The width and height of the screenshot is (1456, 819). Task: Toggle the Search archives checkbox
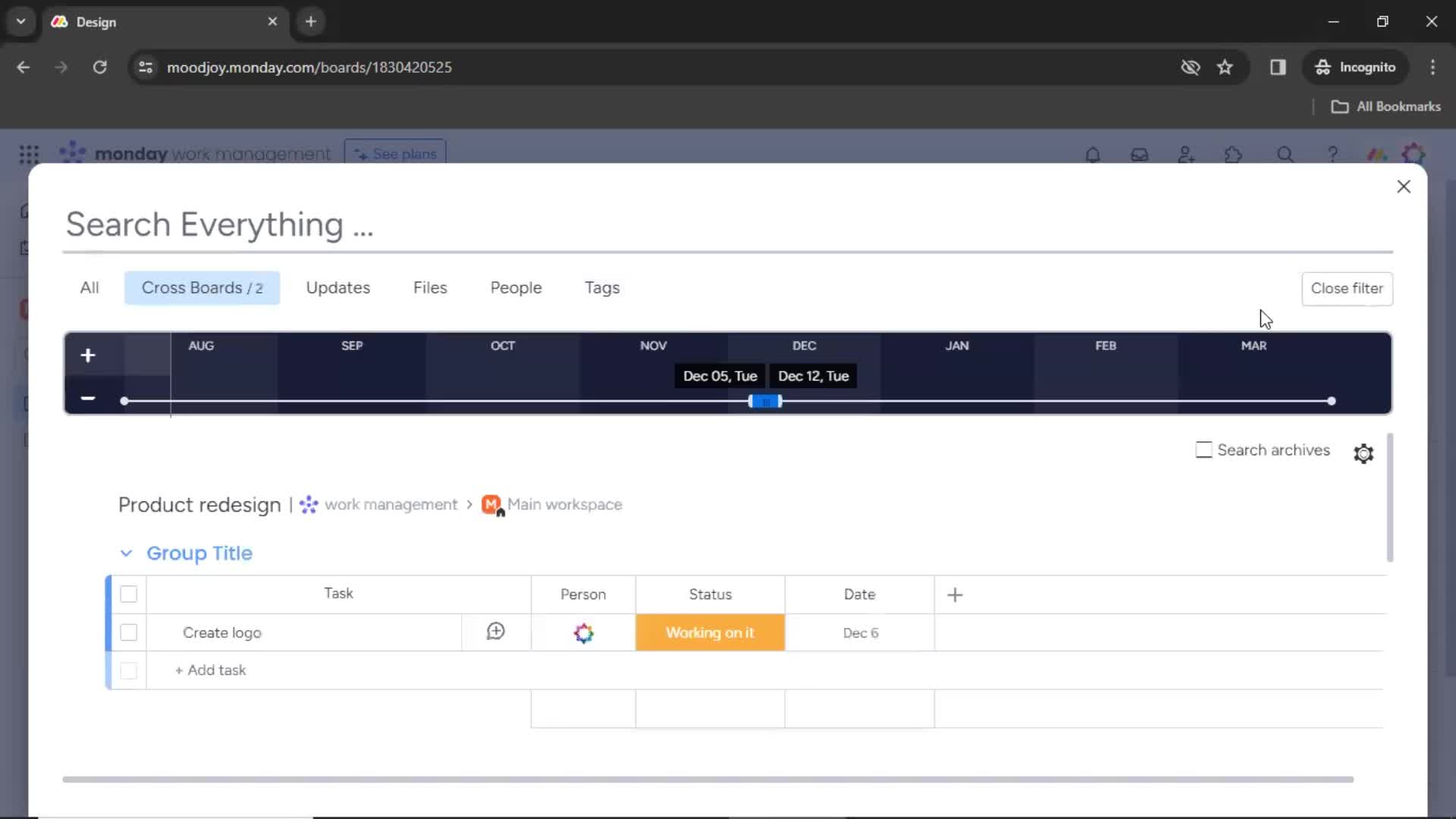(x=1203, y=450)
